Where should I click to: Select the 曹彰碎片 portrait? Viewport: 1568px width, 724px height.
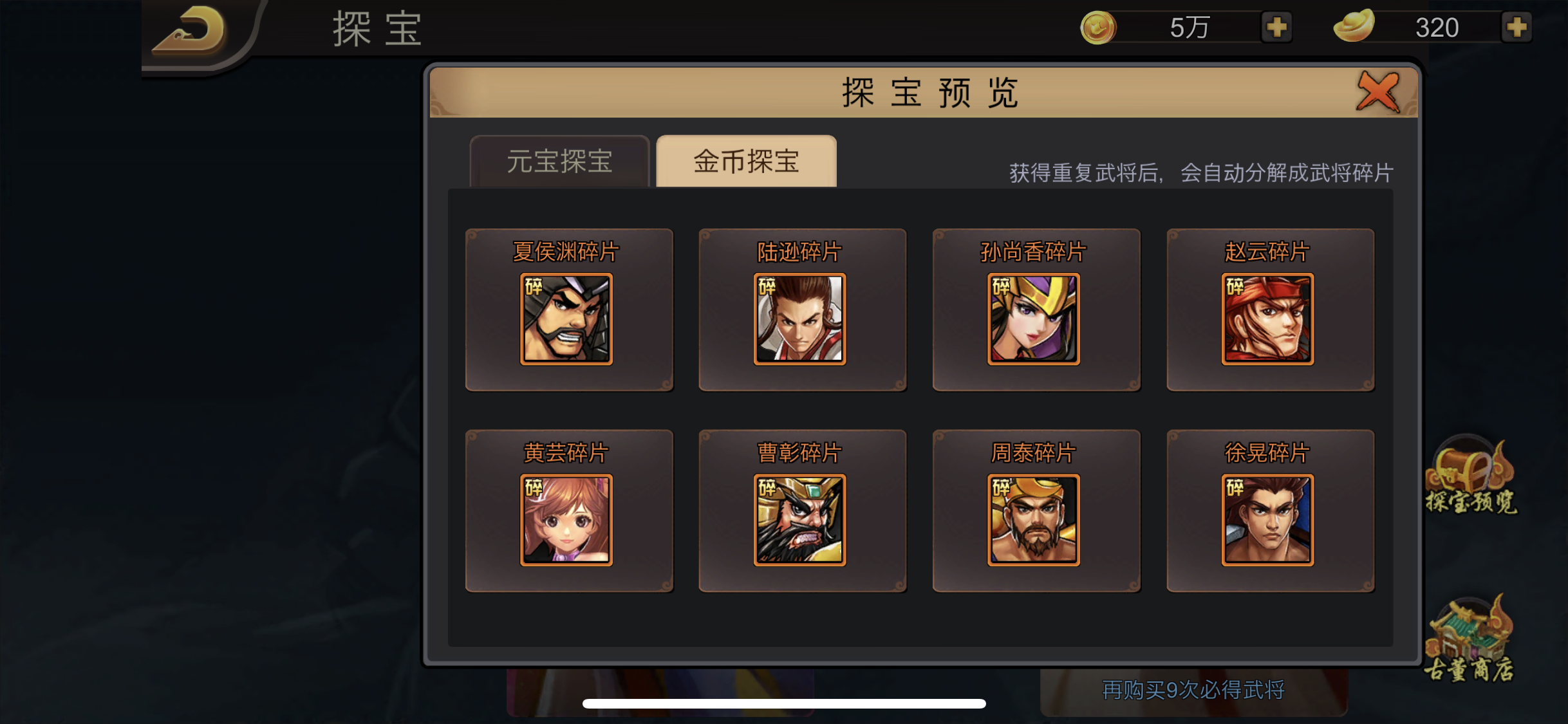(800, 520)
